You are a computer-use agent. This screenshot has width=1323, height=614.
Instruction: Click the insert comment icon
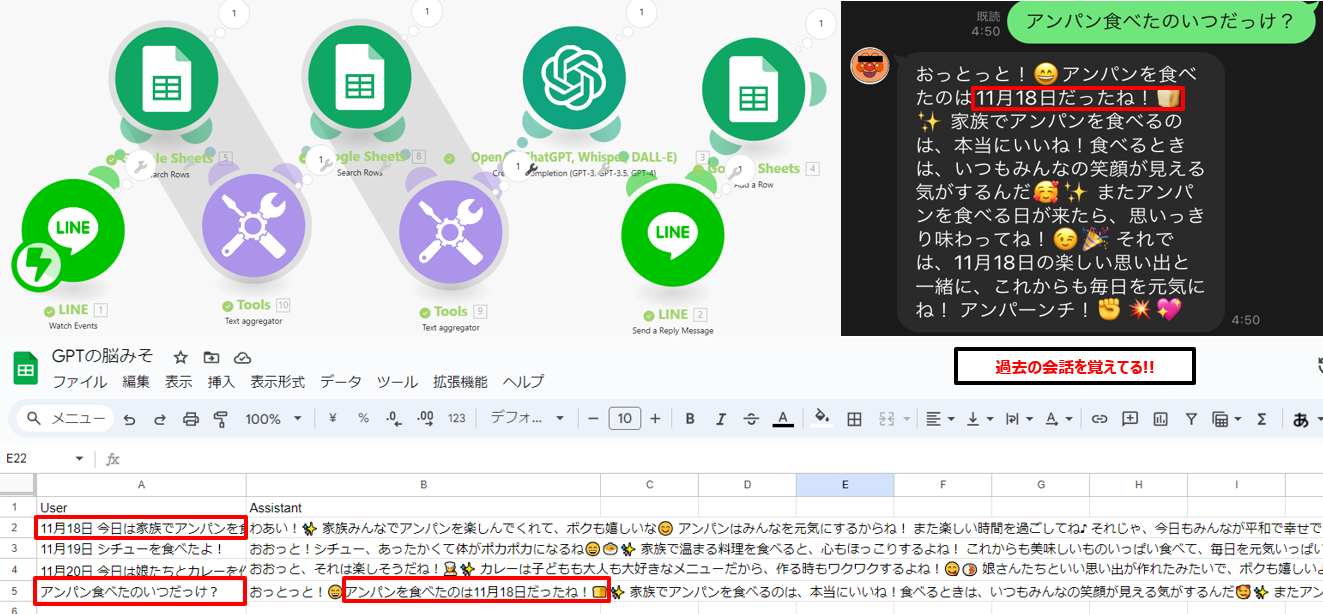point(1130,419)
